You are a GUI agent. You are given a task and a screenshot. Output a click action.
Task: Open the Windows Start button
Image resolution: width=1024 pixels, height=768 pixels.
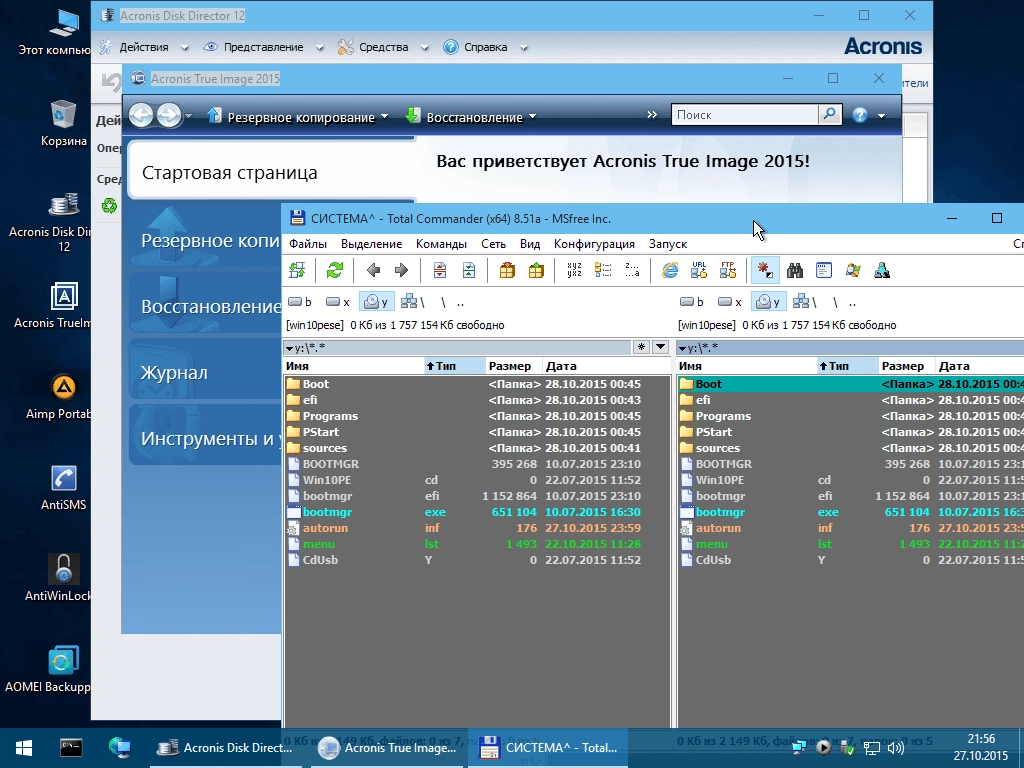point(24,748)
